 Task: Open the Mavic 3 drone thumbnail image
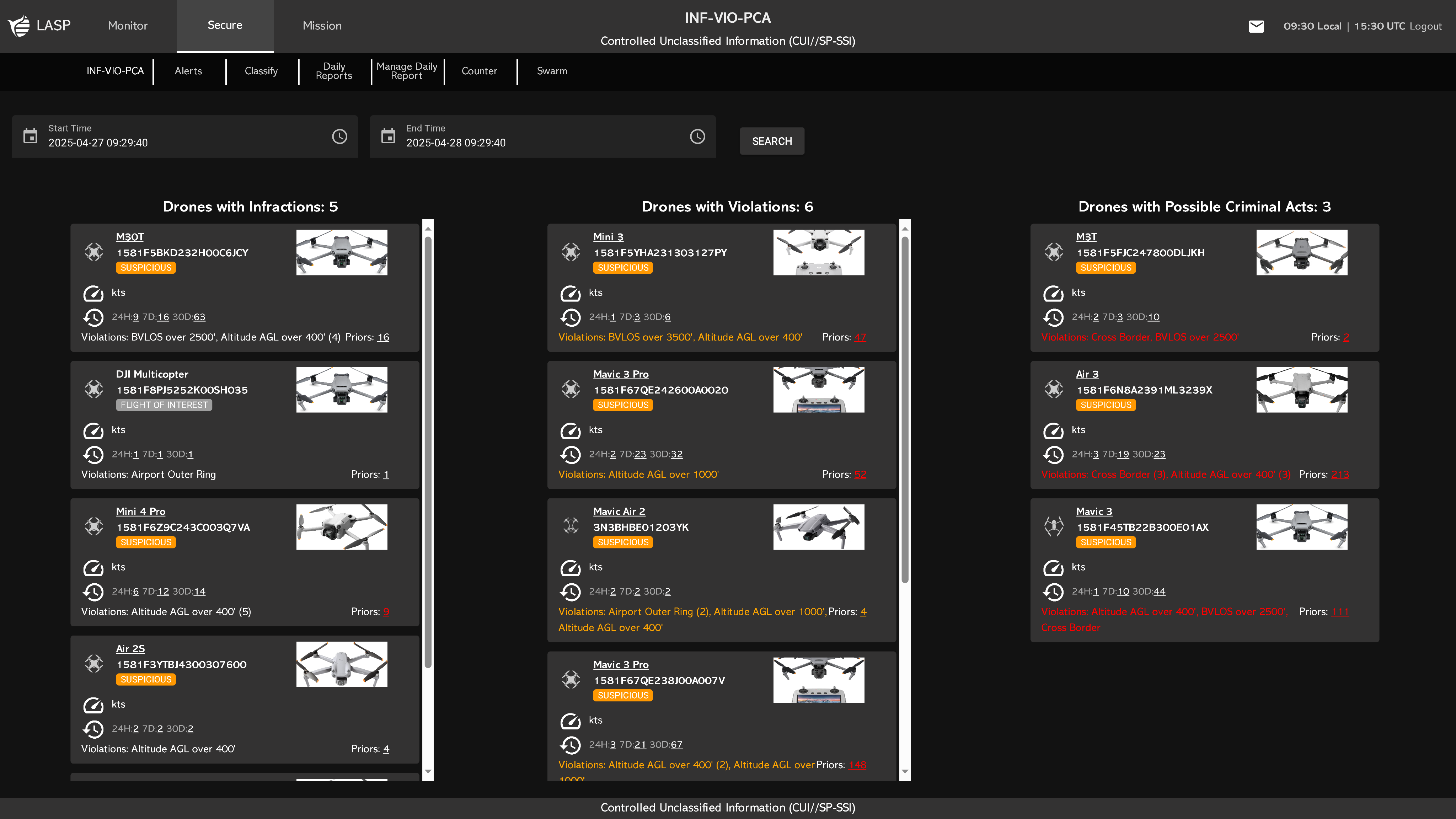1302,527
